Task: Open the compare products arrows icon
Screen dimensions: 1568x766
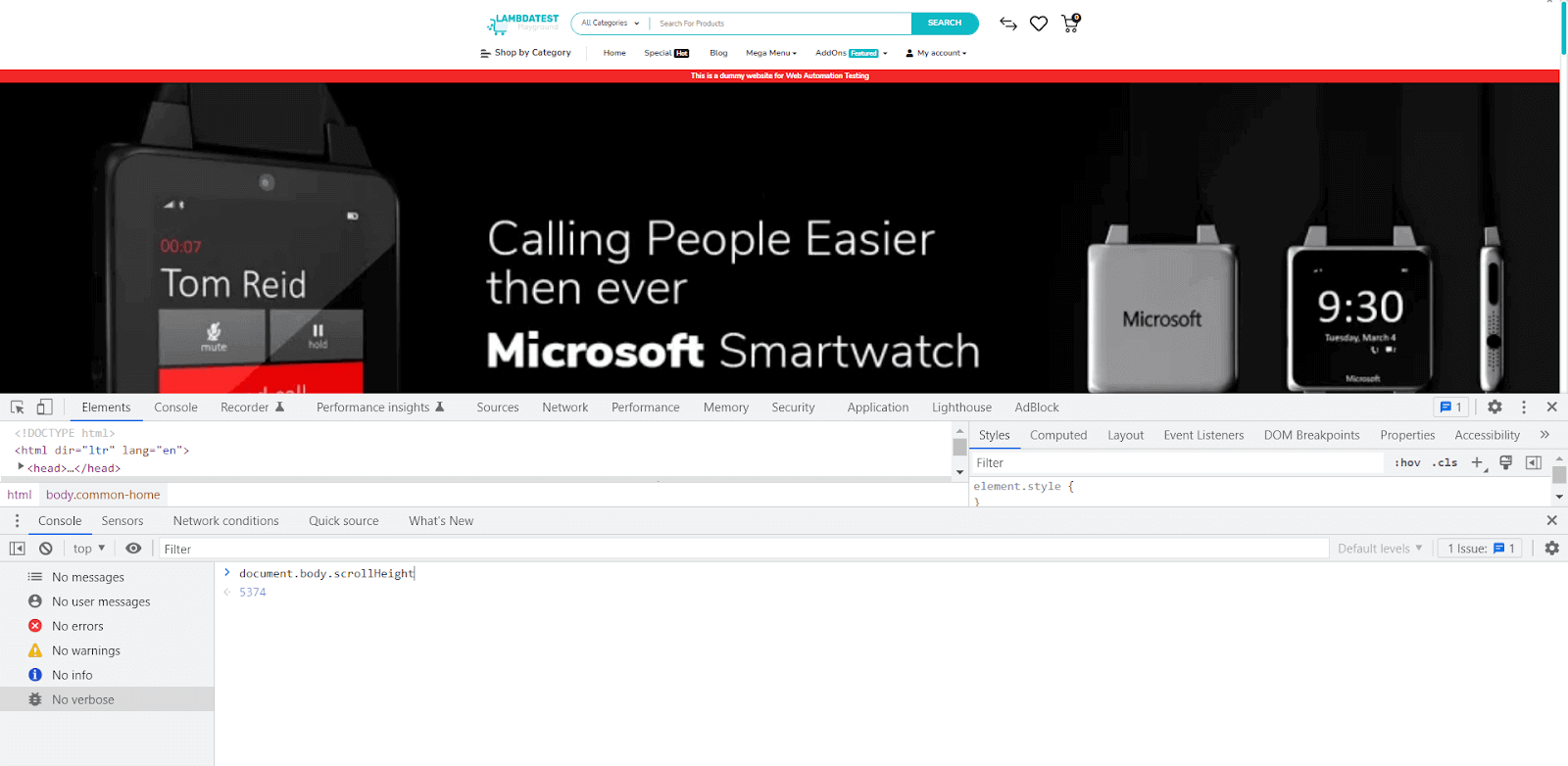Action: coord(1008,24)
